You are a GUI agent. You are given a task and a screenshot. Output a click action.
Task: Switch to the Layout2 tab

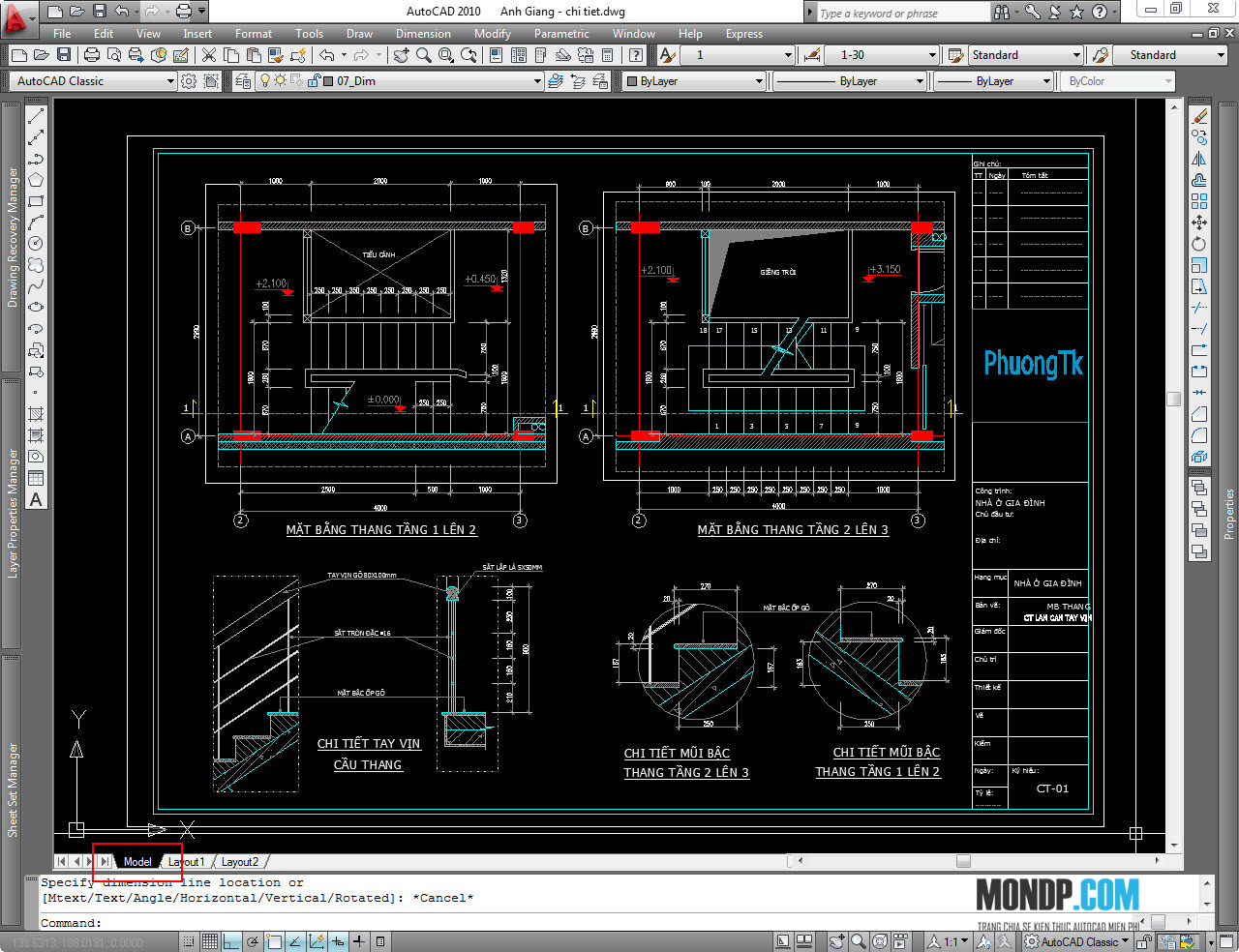click(239, 862)
